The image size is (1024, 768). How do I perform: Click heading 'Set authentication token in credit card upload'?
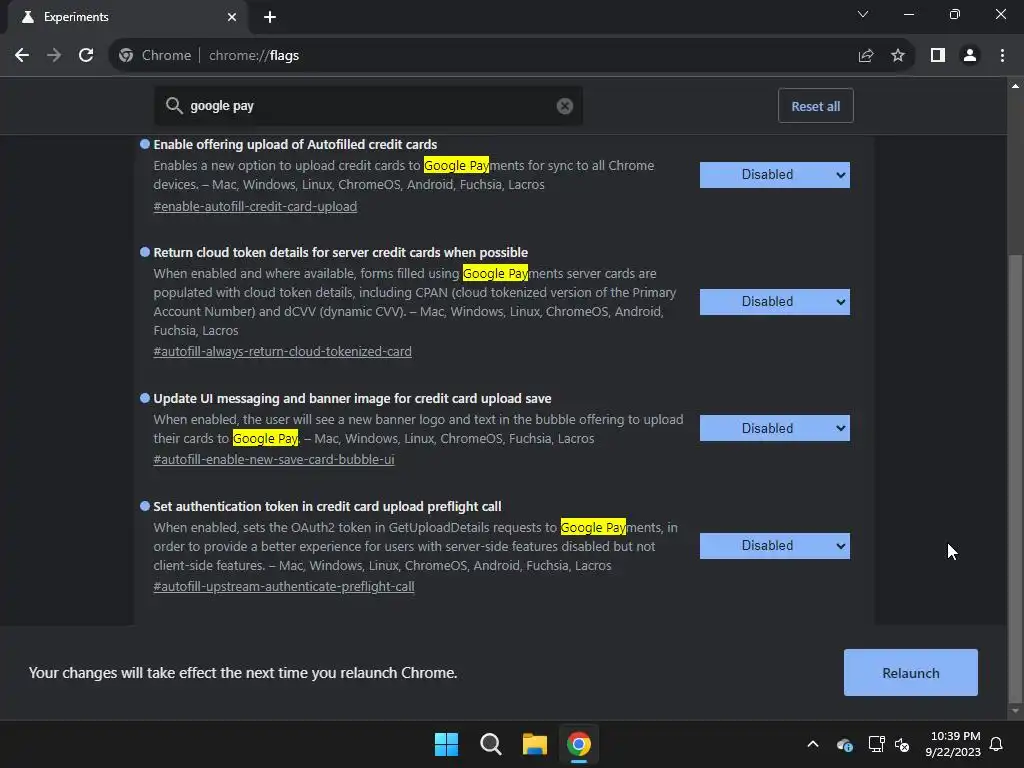click(327, 506)
